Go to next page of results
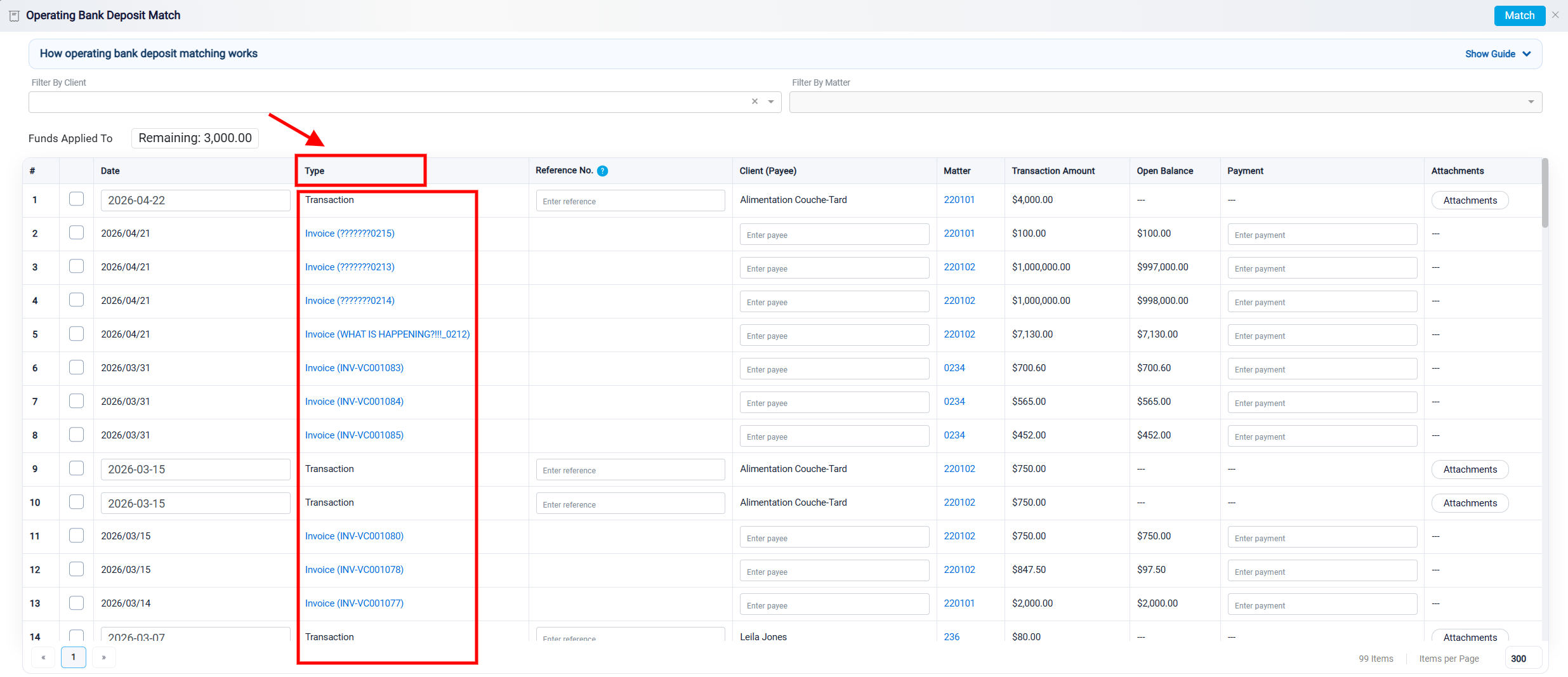The width and height of the screenshot is (1568, 677). coord(103,657)
